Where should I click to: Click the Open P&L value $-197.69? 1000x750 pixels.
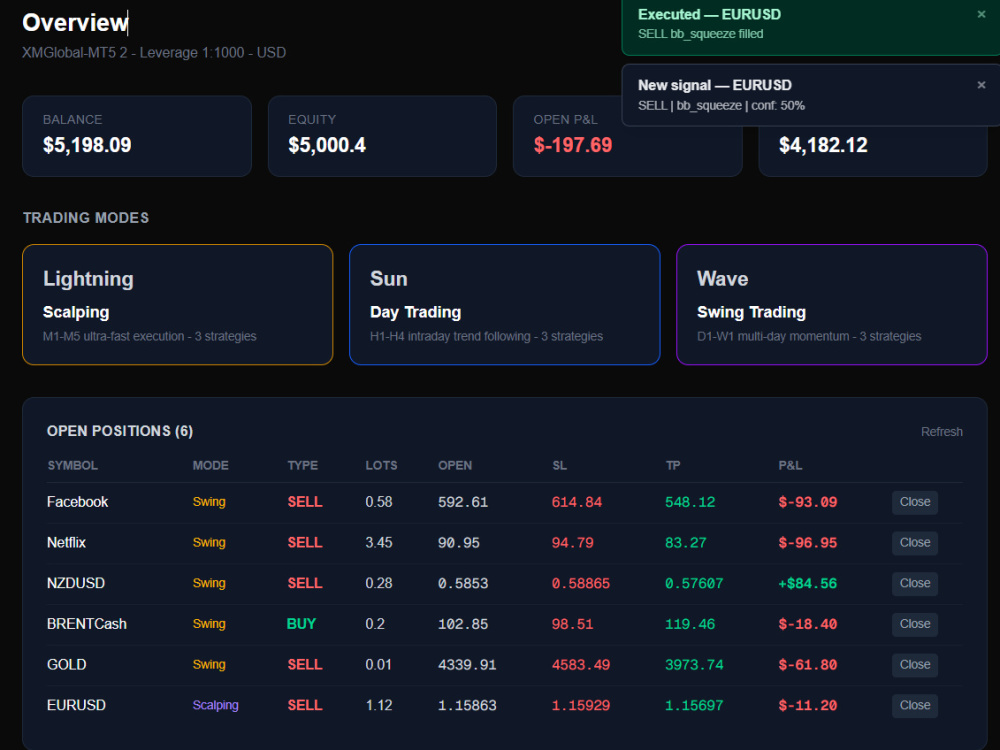[573, 145]
